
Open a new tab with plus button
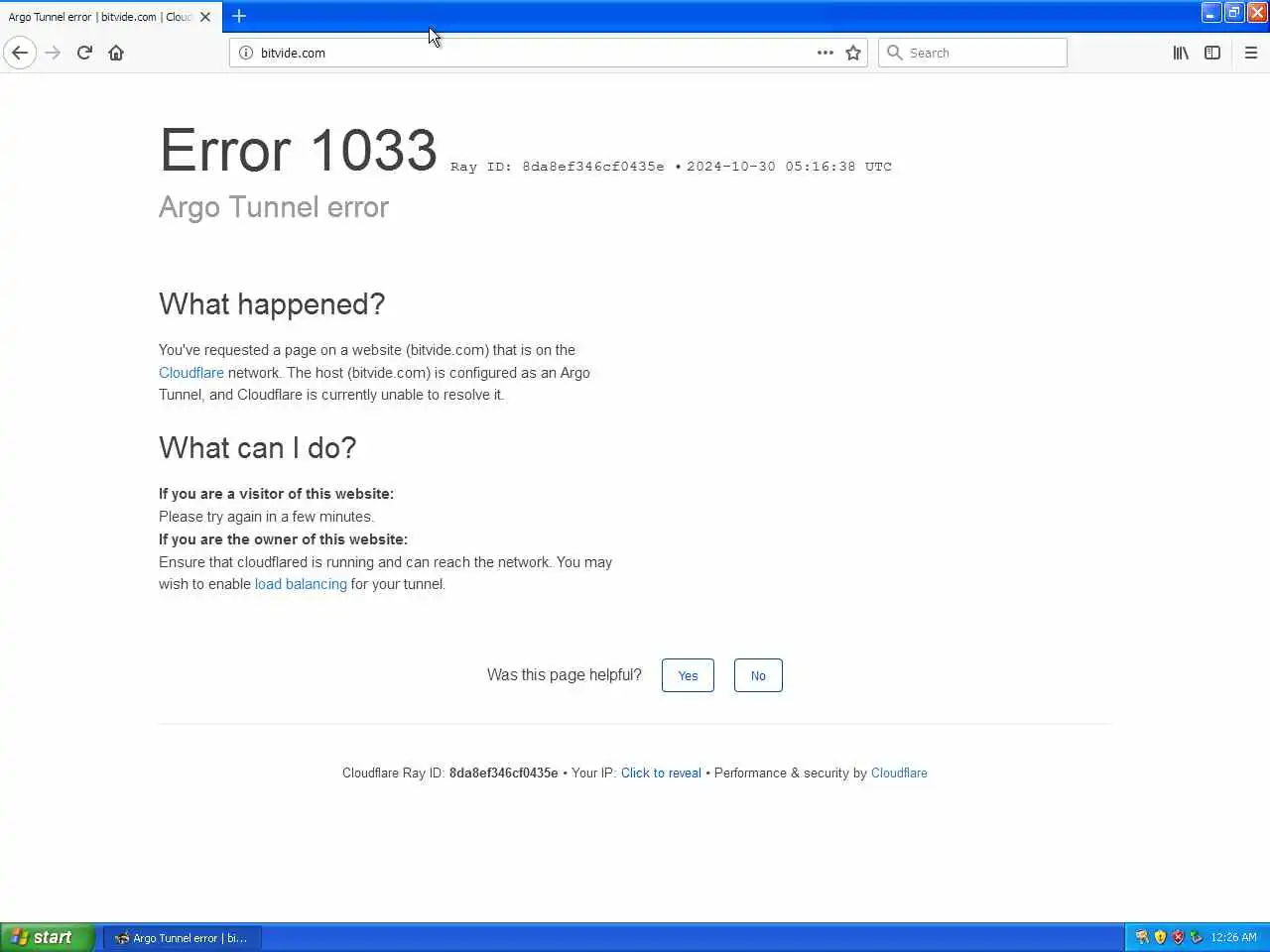[x=239, y=16]
